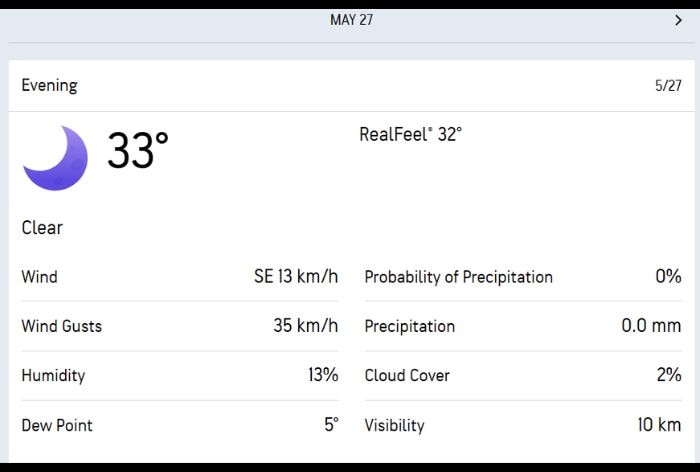Image resolution: width=700 pixels, height=472 pixels.
Task: Click the SE 13 km/h wind value
Action: [296, 276]
